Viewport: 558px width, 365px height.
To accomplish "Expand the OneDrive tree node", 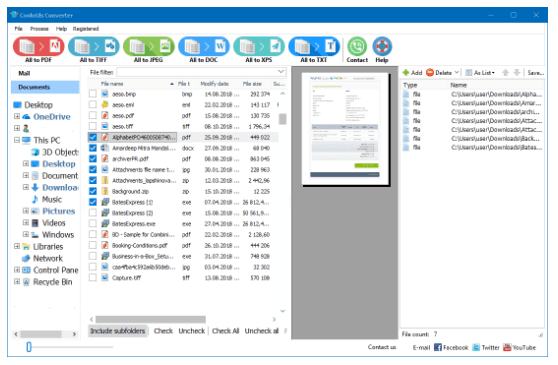I will point(17,116).
